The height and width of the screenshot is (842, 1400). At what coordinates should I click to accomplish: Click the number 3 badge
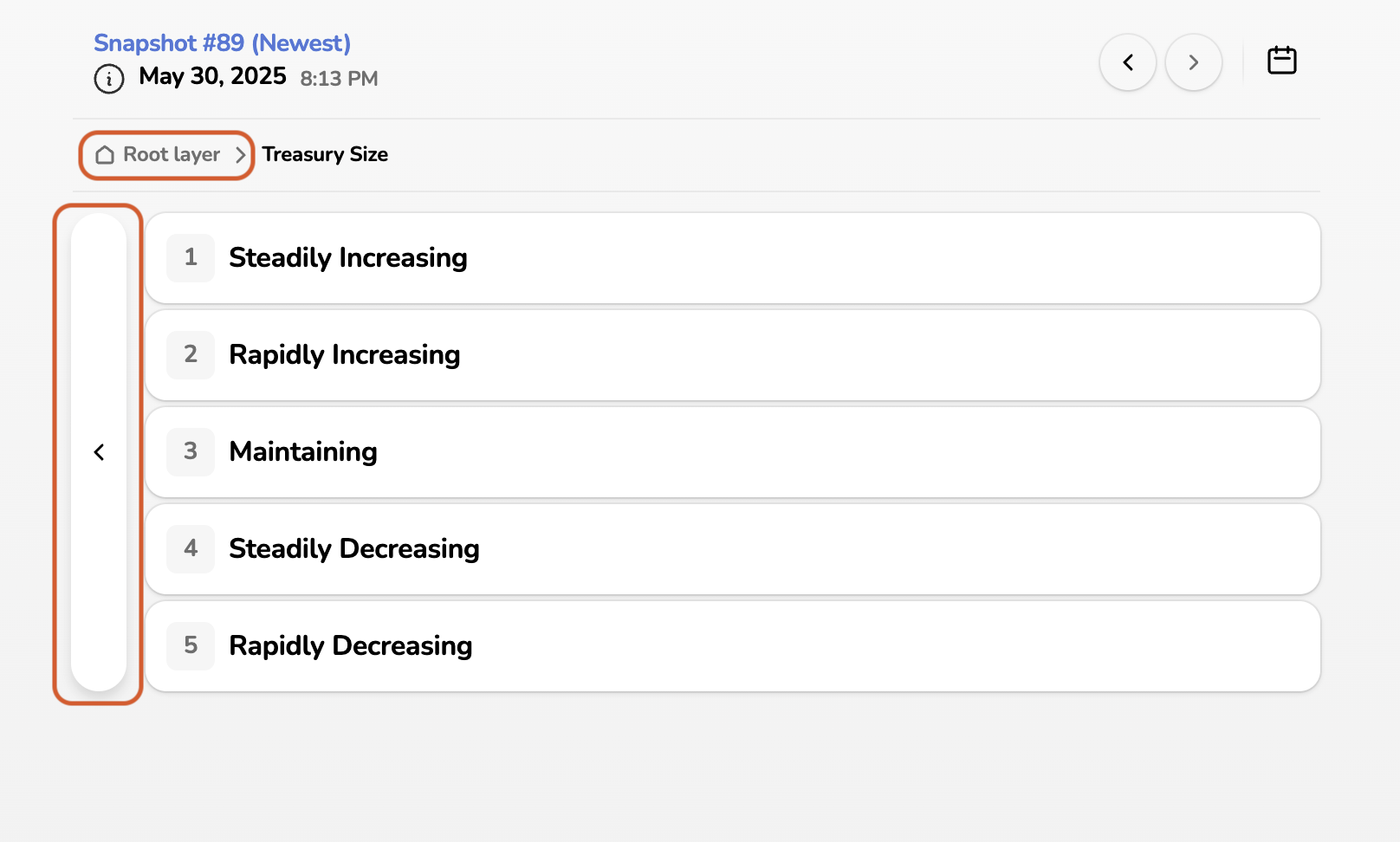tap(191, 452)
